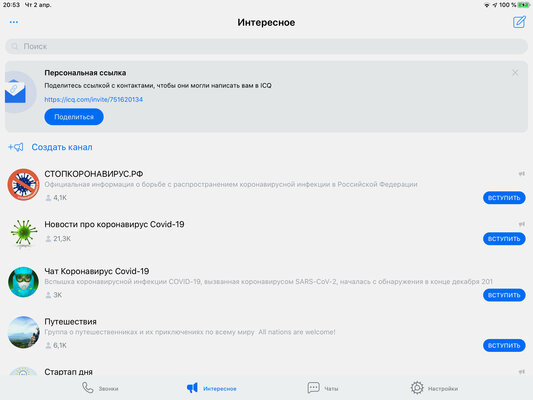Read the Группа о путешественниках description
The height and width of the screenshot is (400, 533).
(x=190, y=332)
